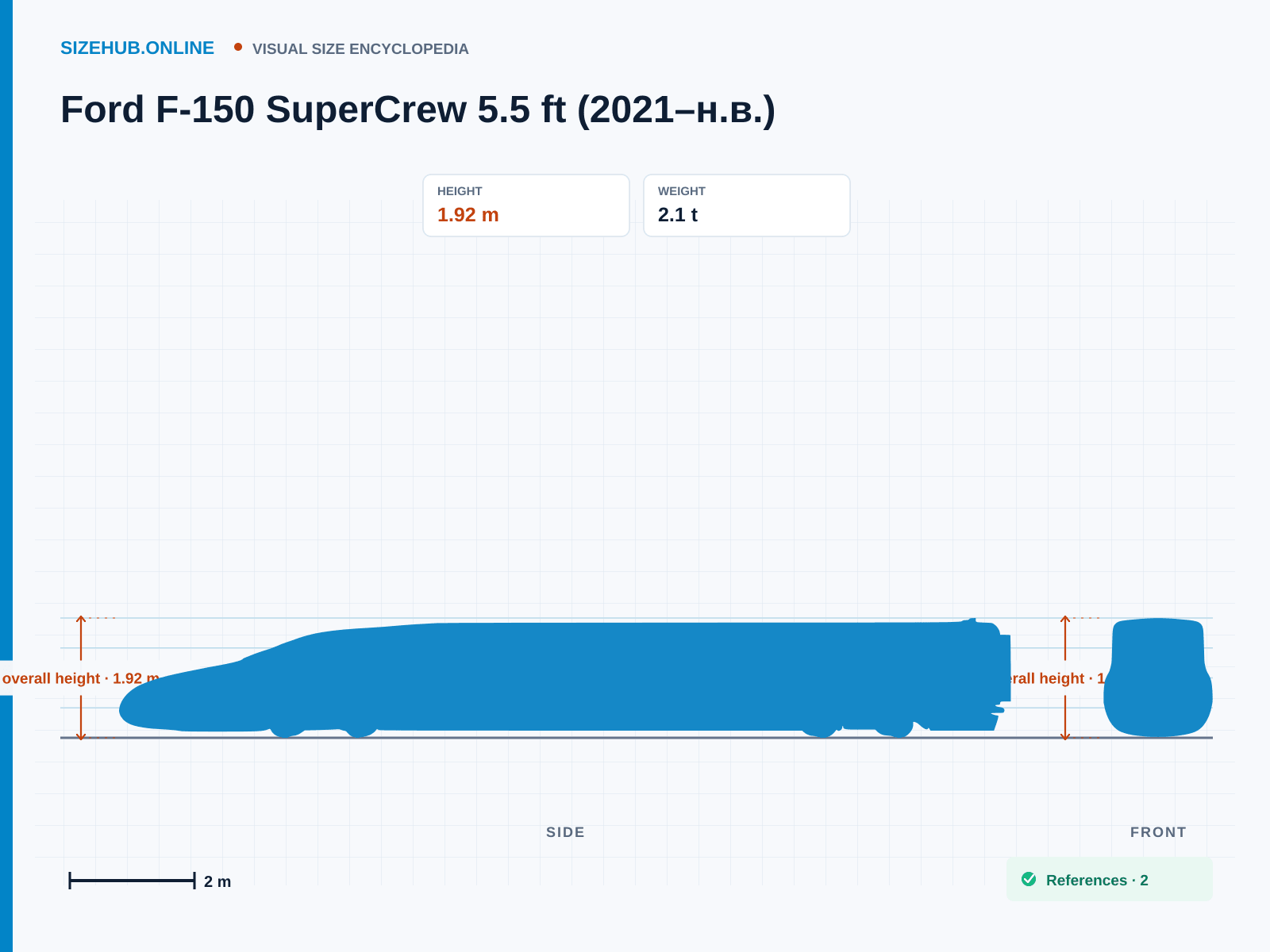The width and height of the screenshot is (1270, 952).
Task: Click the SIDE view label
Action: click(x=565, y=832)
